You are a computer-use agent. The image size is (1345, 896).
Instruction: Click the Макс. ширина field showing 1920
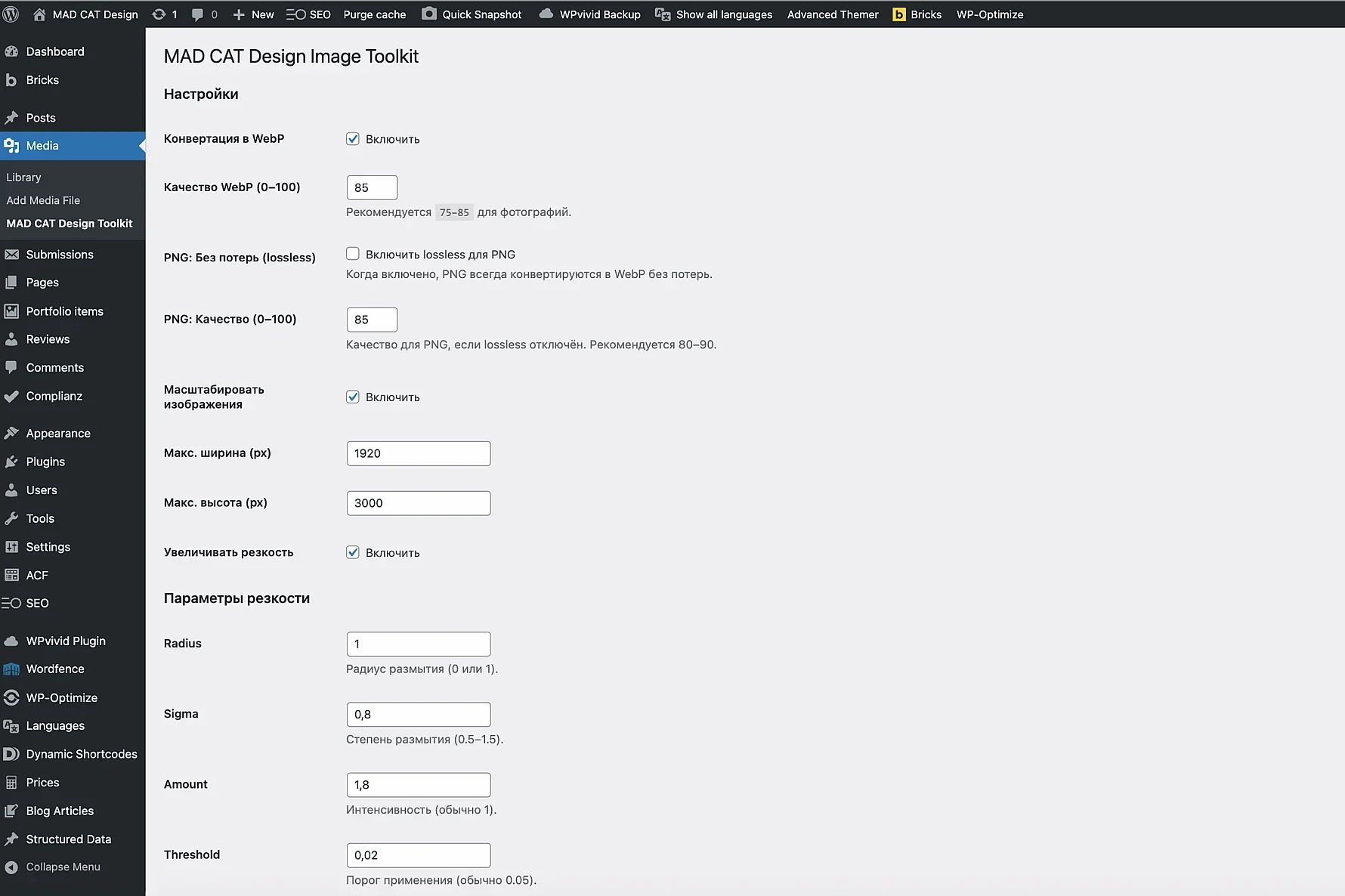419,453
